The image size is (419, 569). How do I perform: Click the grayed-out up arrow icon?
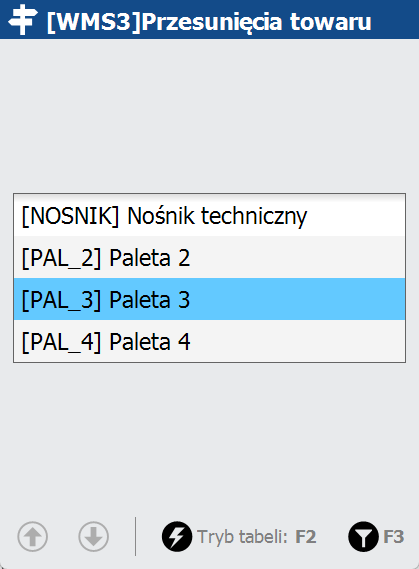coord(32,536)
